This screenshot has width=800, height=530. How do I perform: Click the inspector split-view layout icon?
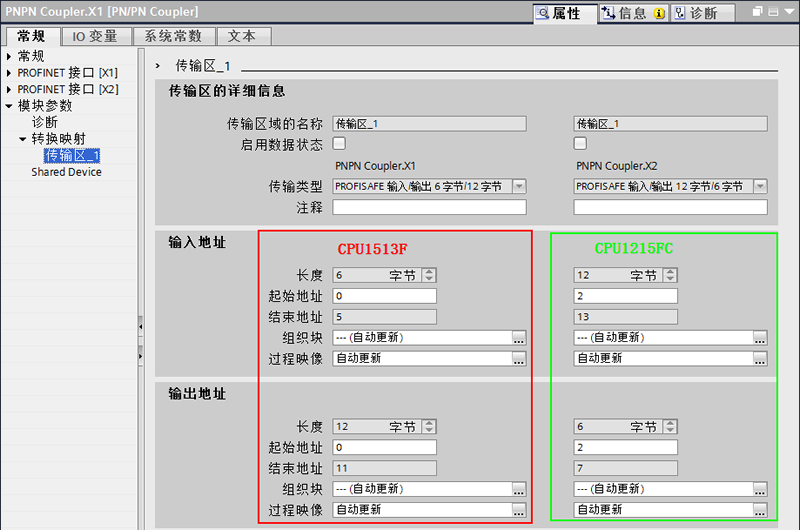(773, 11)
